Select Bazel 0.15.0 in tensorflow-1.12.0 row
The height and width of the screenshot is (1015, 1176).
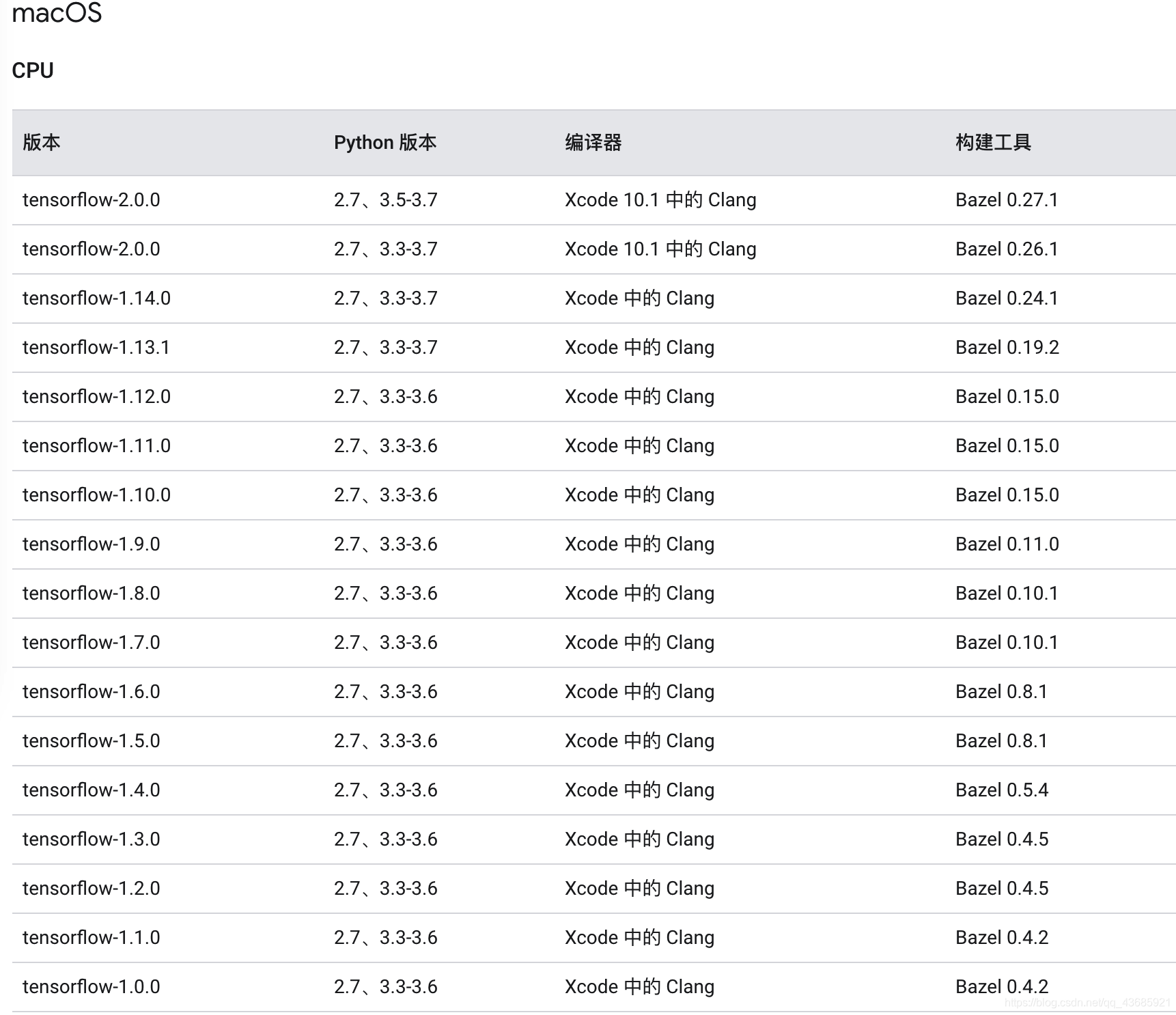[x=1007, y=397]
